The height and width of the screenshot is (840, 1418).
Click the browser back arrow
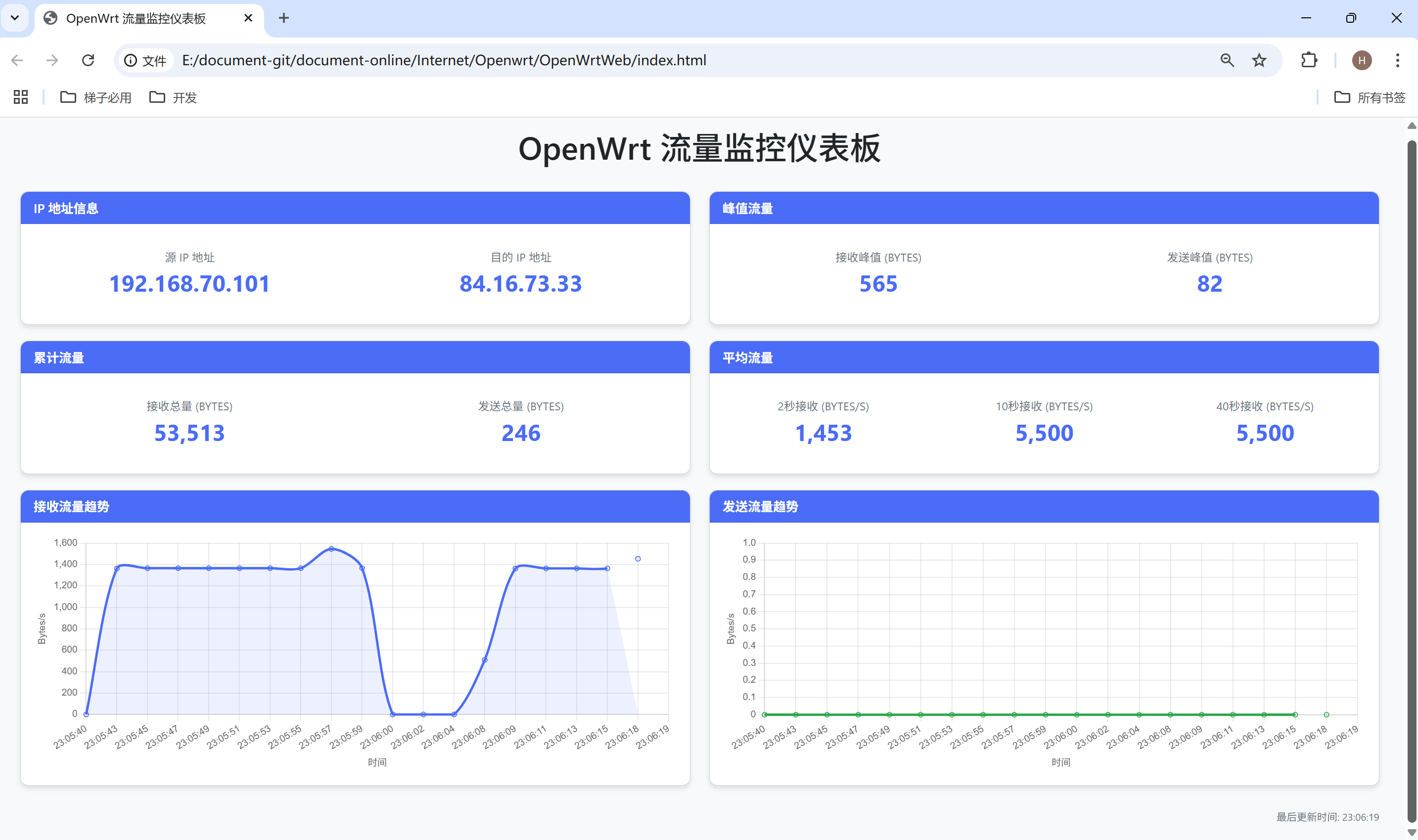tap(17, 60)
